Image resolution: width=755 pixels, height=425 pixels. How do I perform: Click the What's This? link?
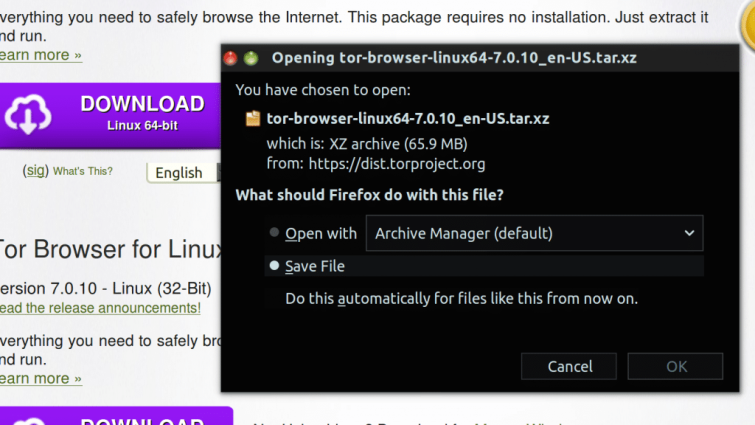point(83,171)
